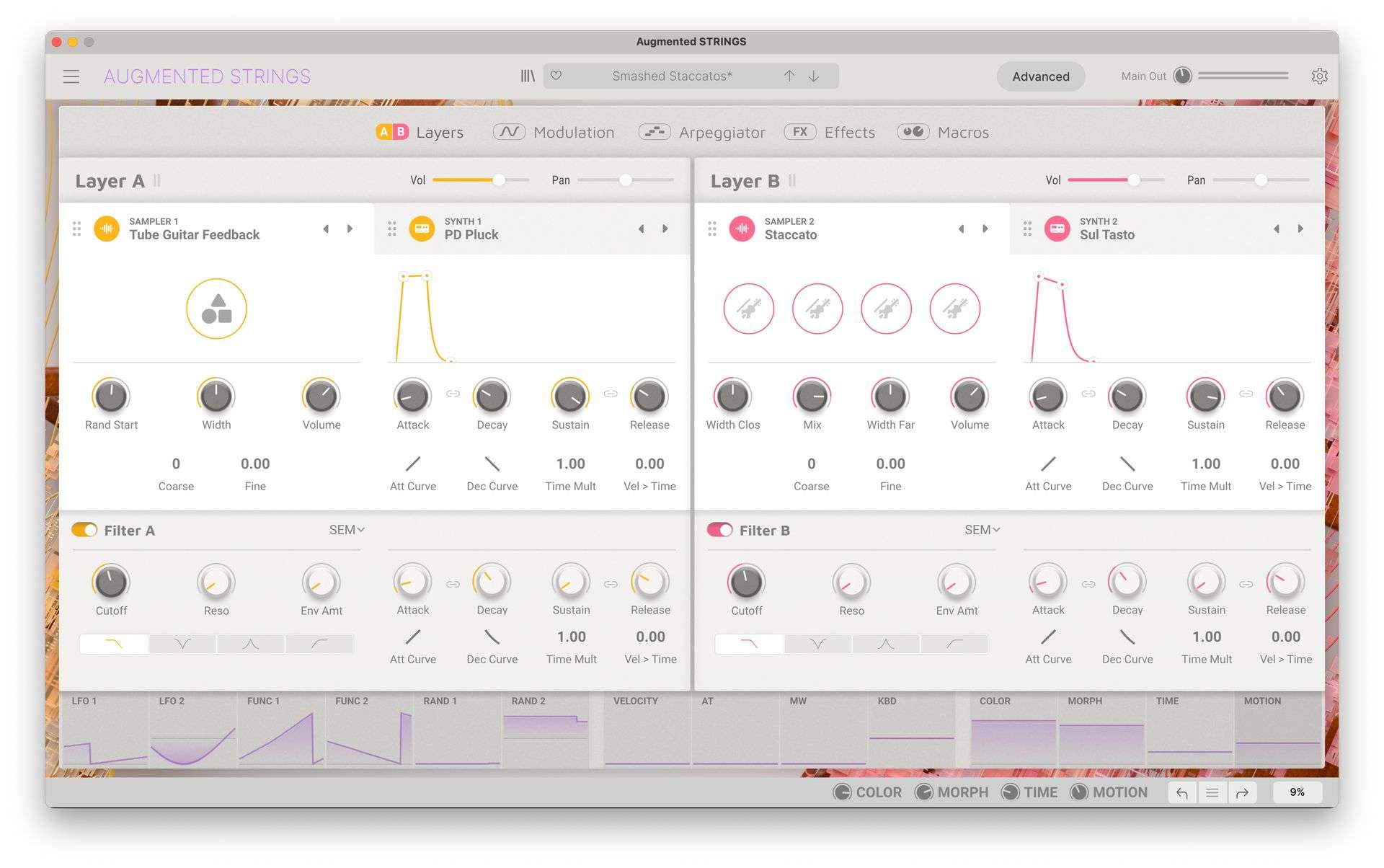Toggle Filter A on/off switch
This screenshot has height=868, width=1384.
click(84, 530)
